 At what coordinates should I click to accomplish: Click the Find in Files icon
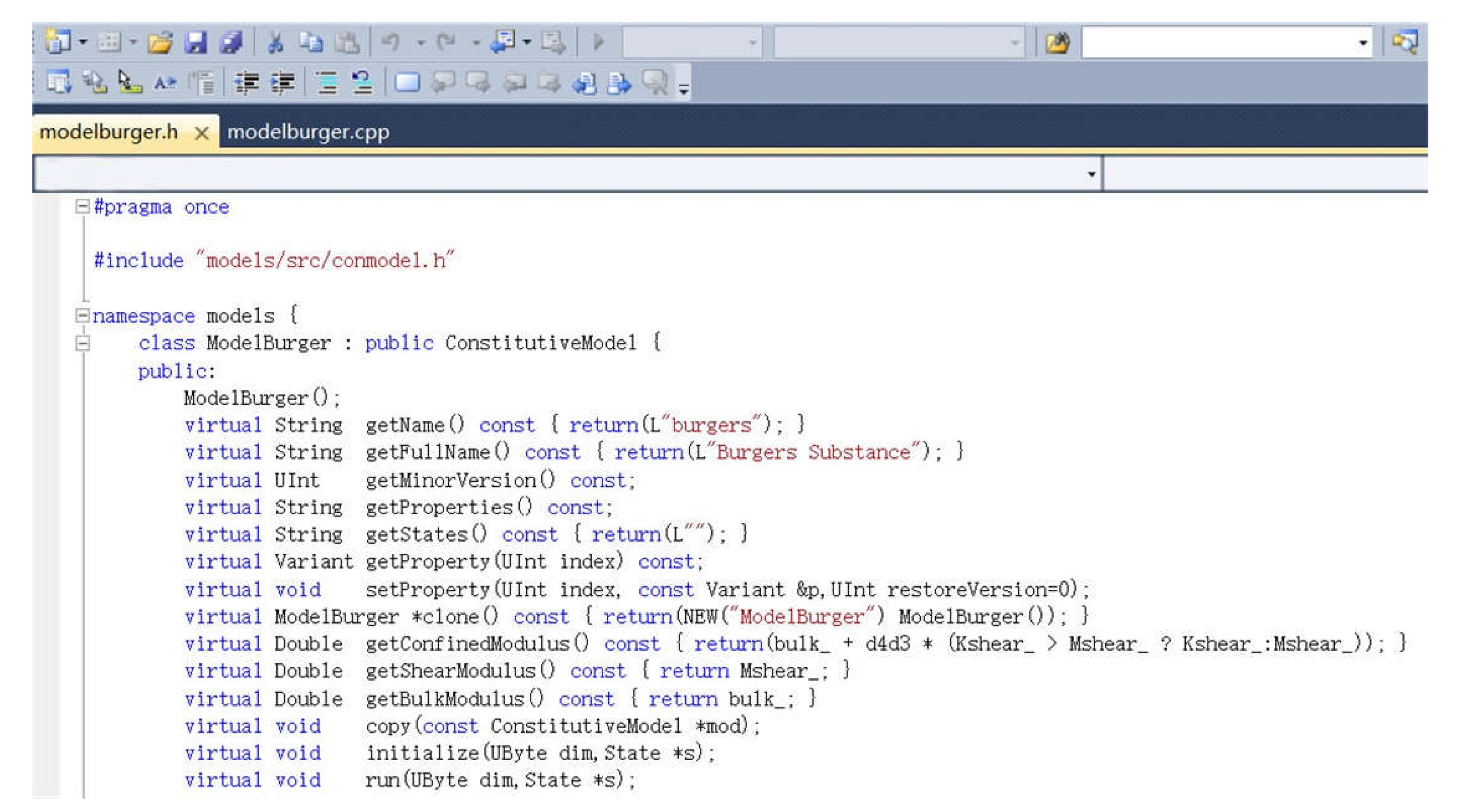click(1057, 42)
